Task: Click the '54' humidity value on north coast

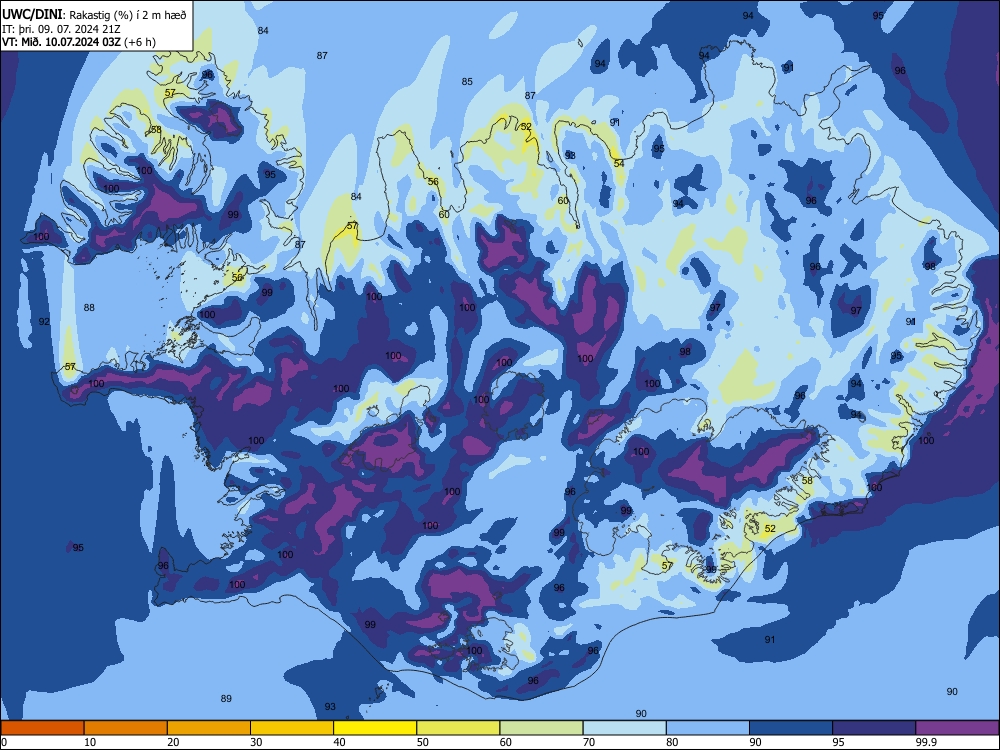Action: click(x=619, y=163)
